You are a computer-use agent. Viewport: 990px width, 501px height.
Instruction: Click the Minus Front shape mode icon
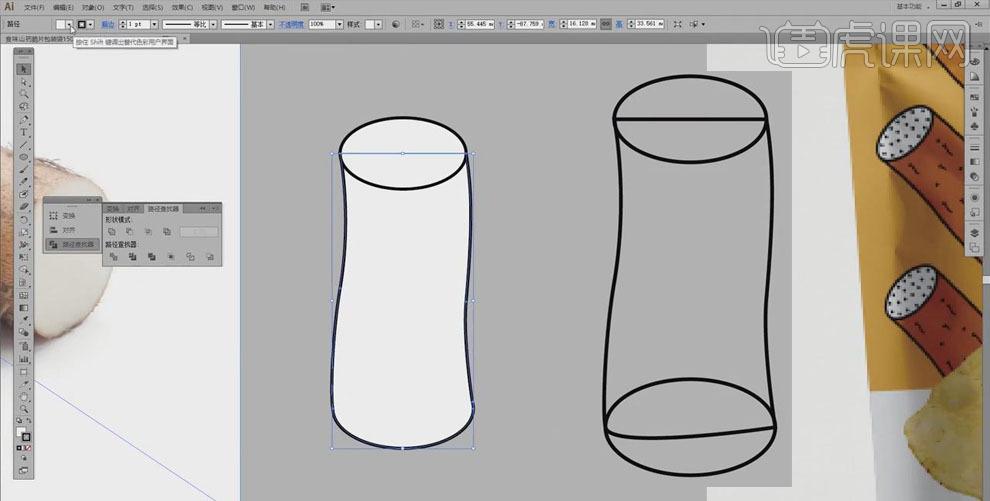click(x=129, y=232)
